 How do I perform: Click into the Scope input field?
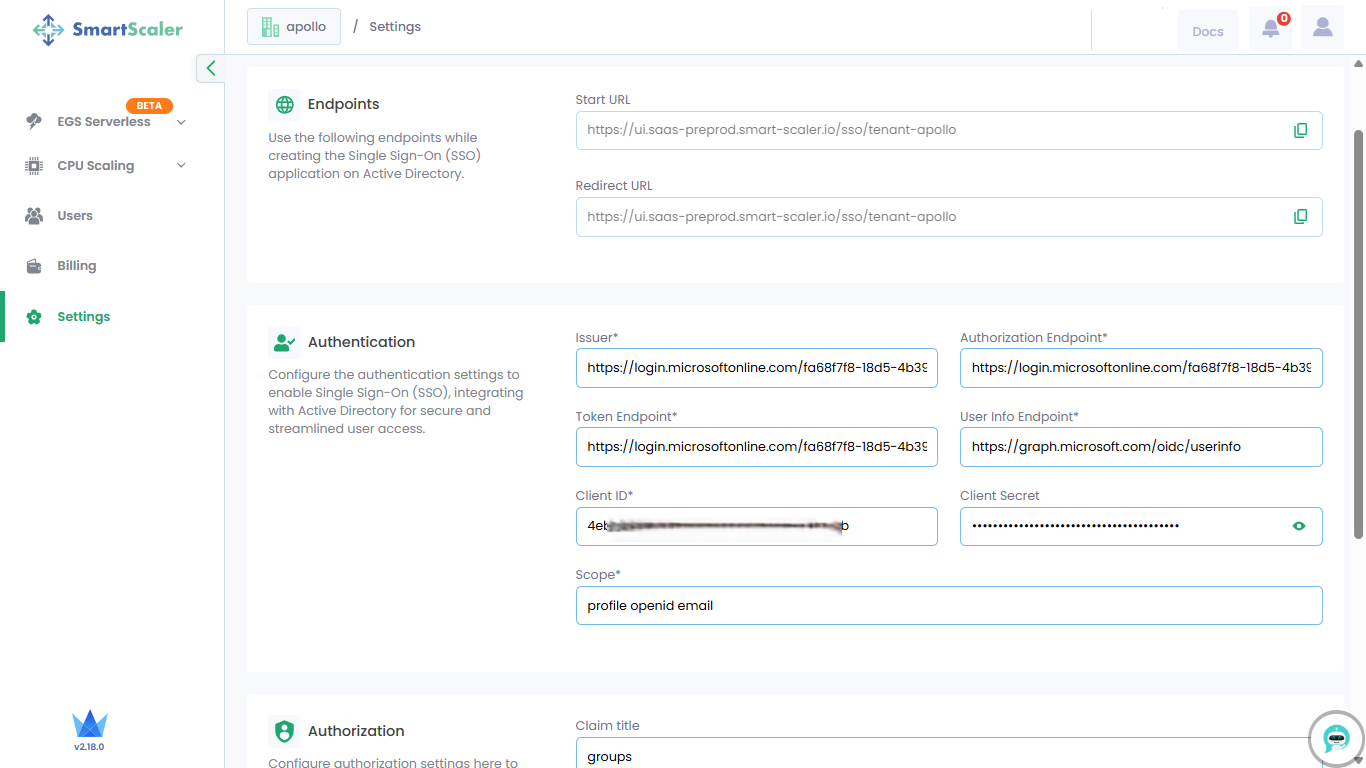(x=948, y=606)
